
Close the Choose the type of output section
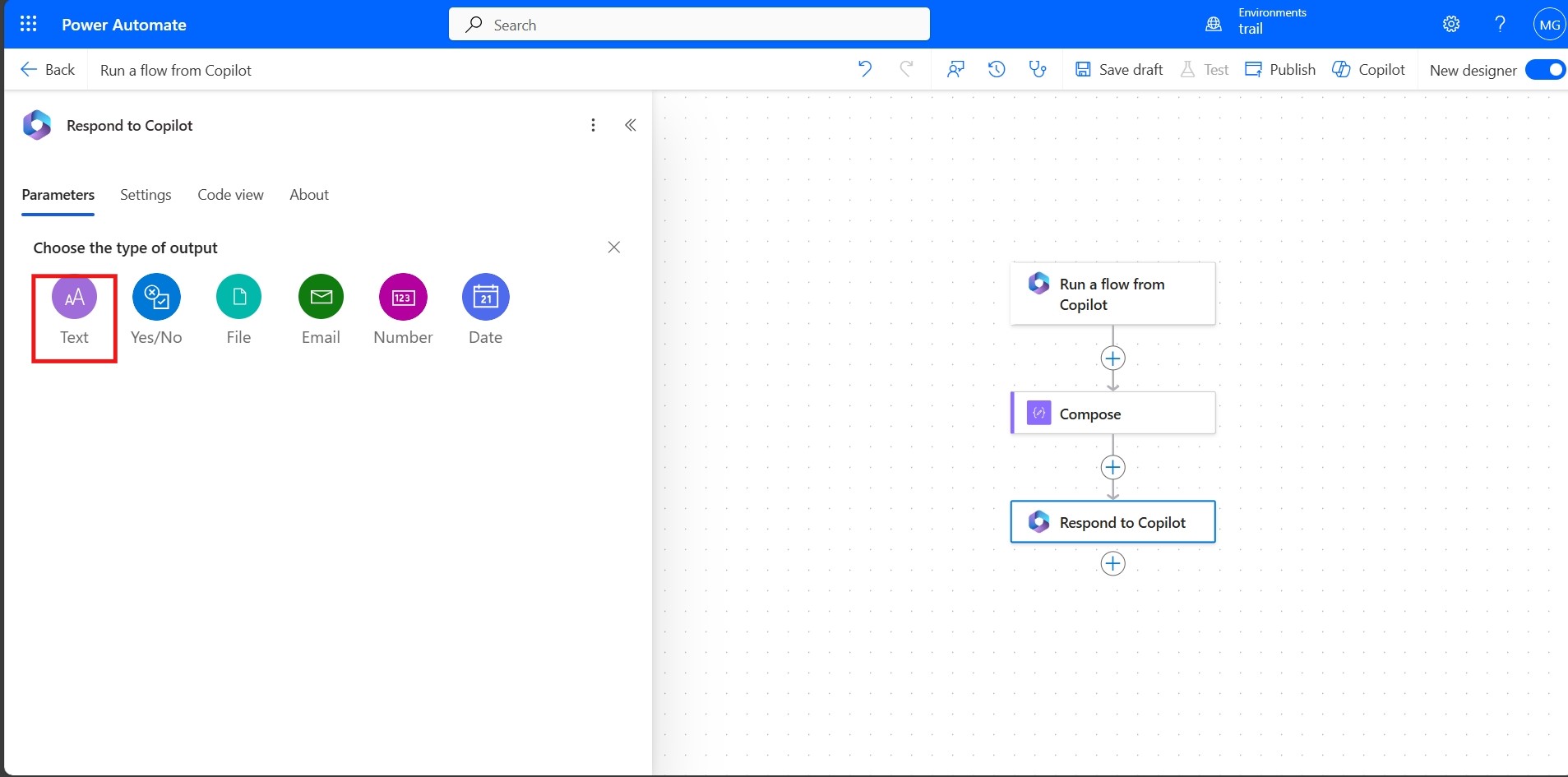point(613,247)
